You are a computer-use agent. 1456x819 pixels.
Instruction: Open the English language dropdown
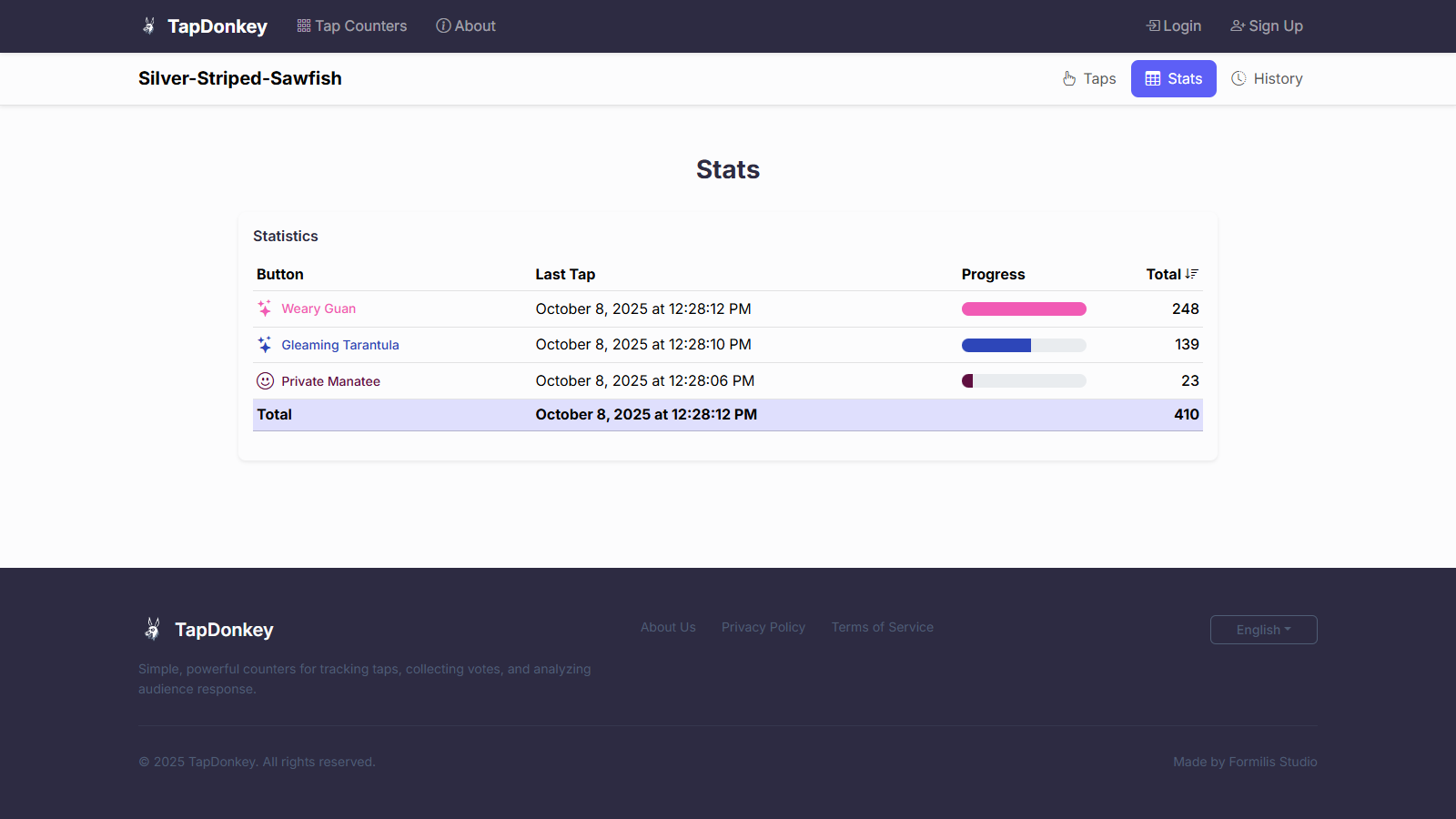pos(1264,630)
